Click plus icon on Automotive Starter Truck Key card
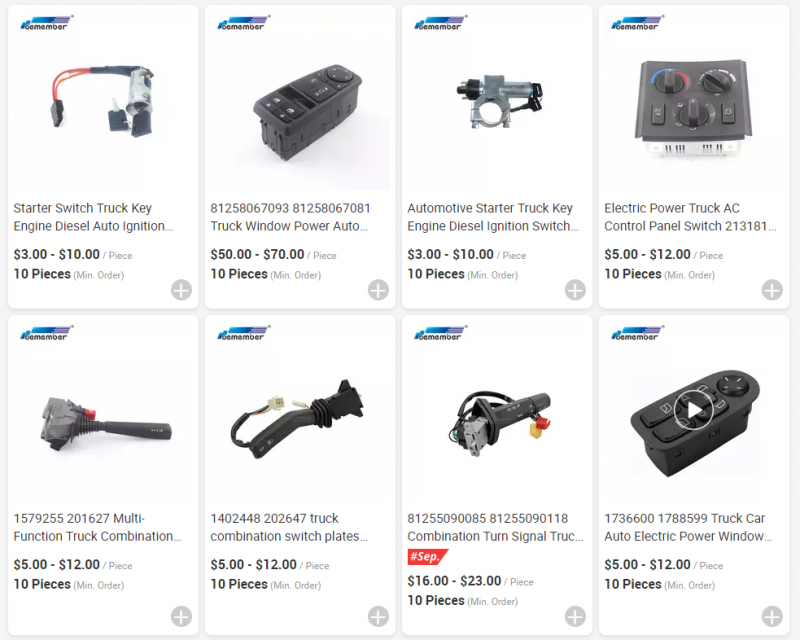 point(575,290)
